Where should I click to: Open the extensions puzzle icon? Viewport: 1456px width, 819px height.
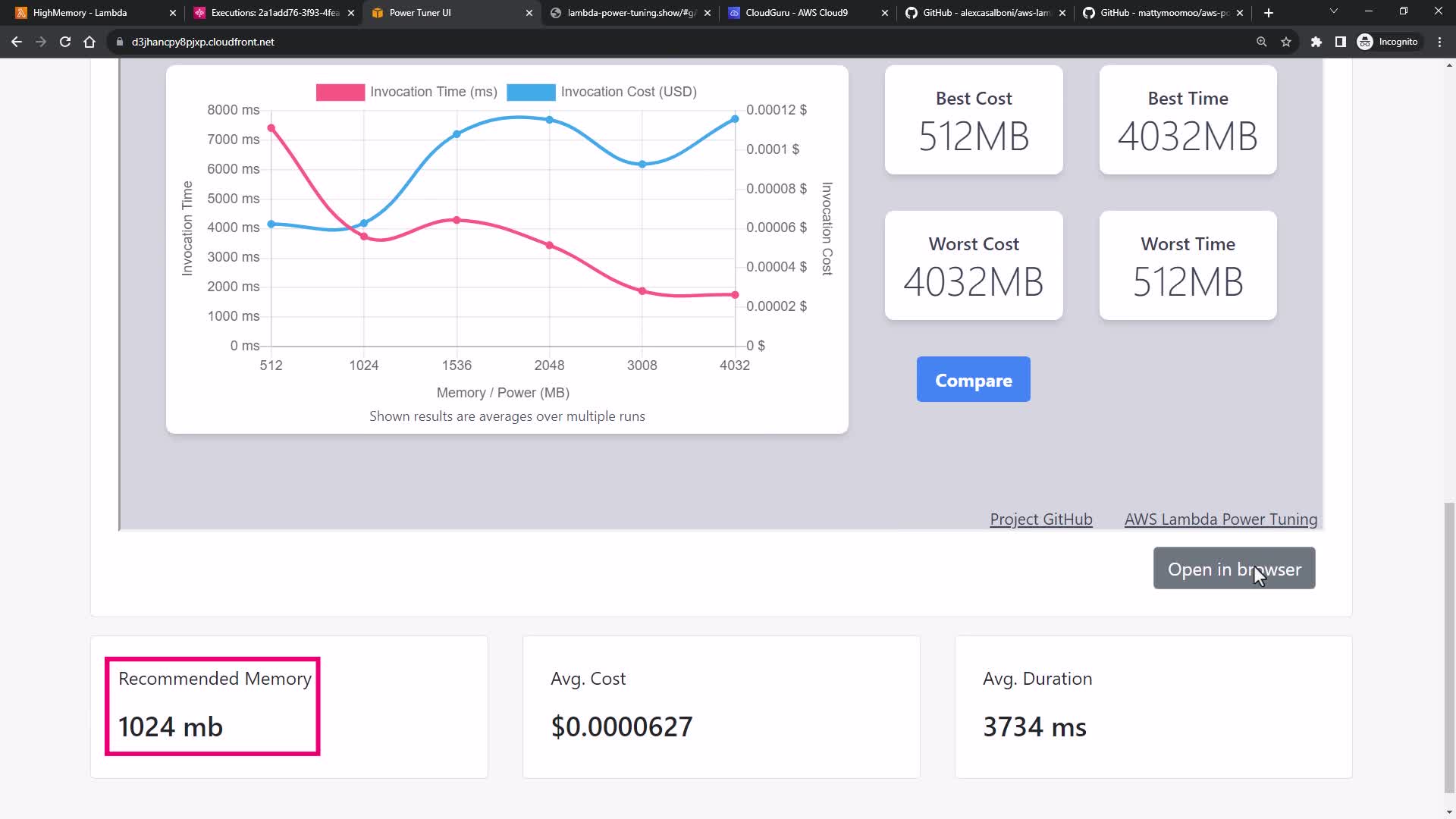click(1316, 42)
